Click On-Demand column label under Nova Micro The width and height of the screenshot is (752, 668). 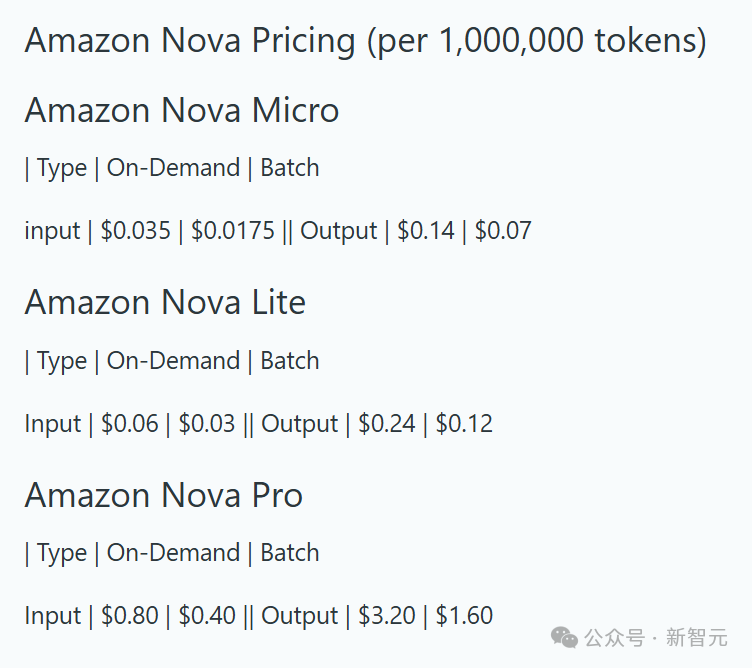pyautogui.click(x=173, y=168)
